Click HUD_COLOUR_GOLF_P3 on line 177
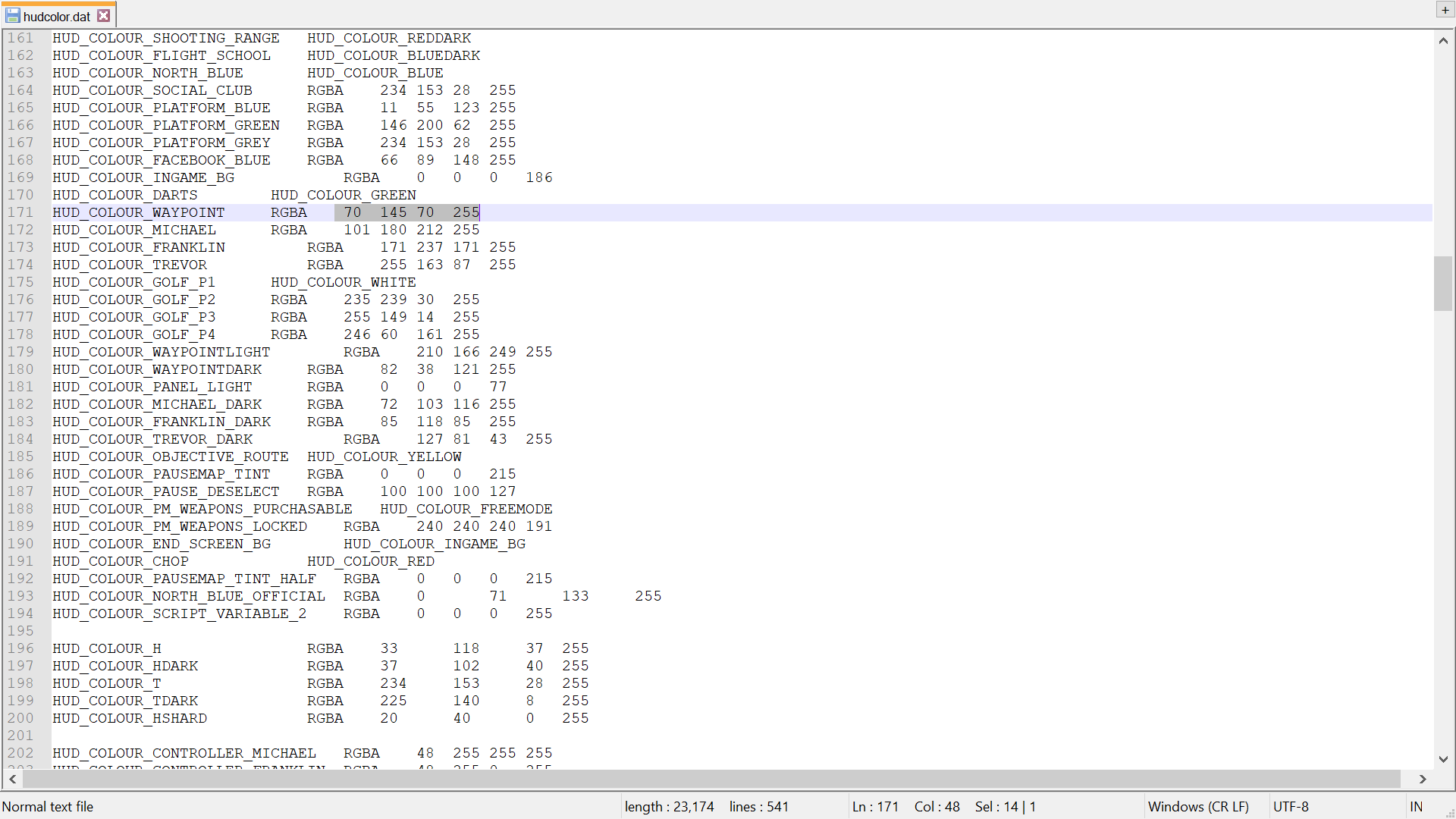The image size is (1456, 819). tap(134, 317)
